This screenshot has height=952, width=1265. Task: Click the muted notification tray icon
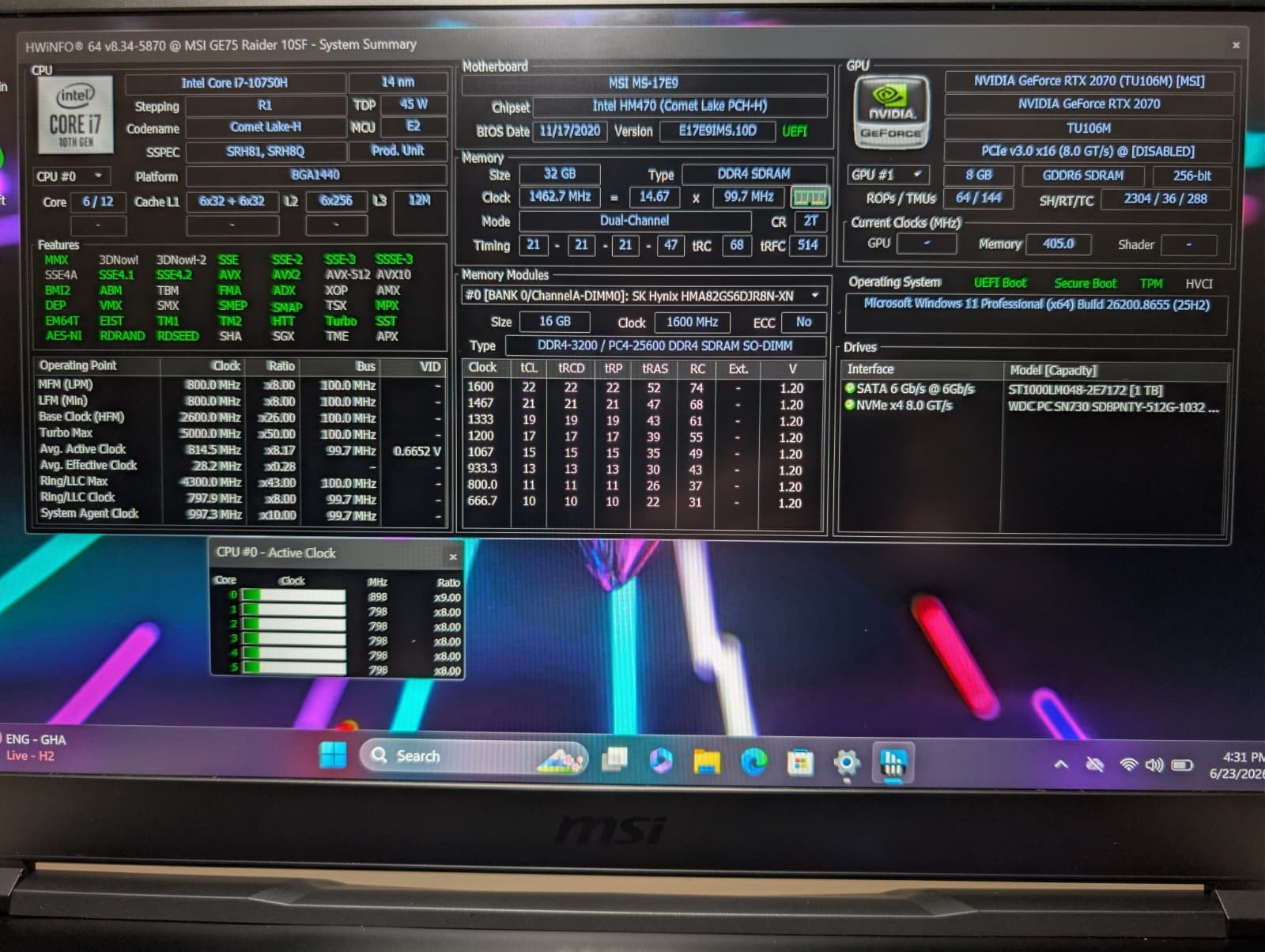click(1095, 765)
